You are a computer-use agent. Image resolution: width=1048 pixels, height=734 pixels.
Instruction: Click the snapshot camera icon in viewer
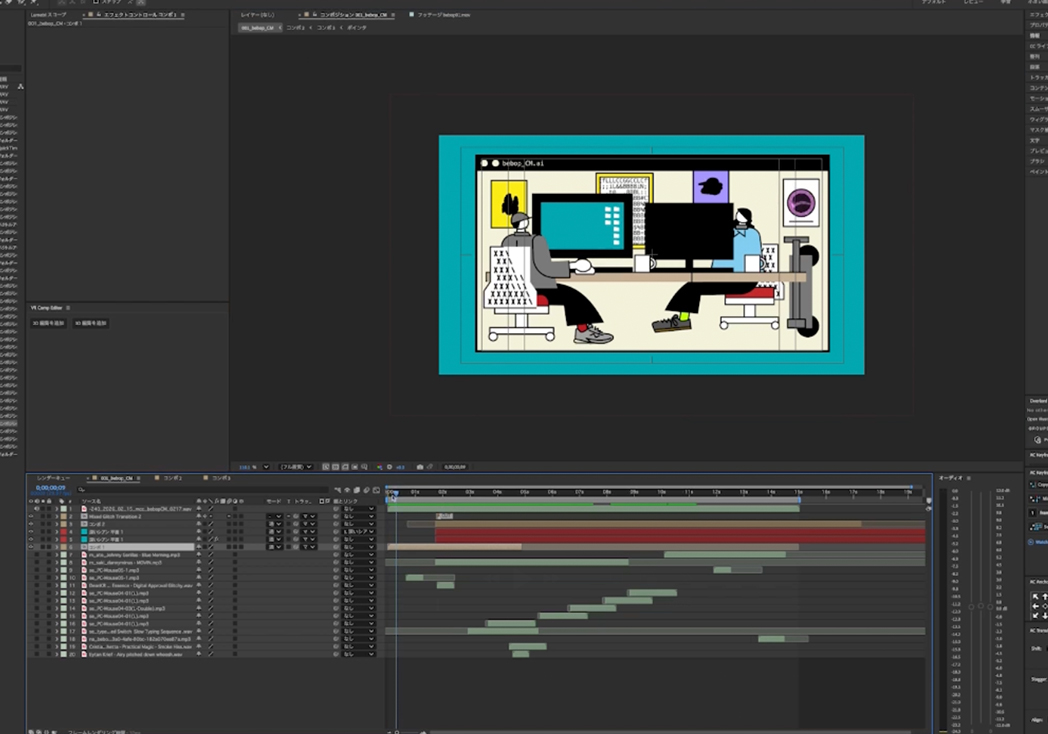pyautogui.click(x=420, y=467)
